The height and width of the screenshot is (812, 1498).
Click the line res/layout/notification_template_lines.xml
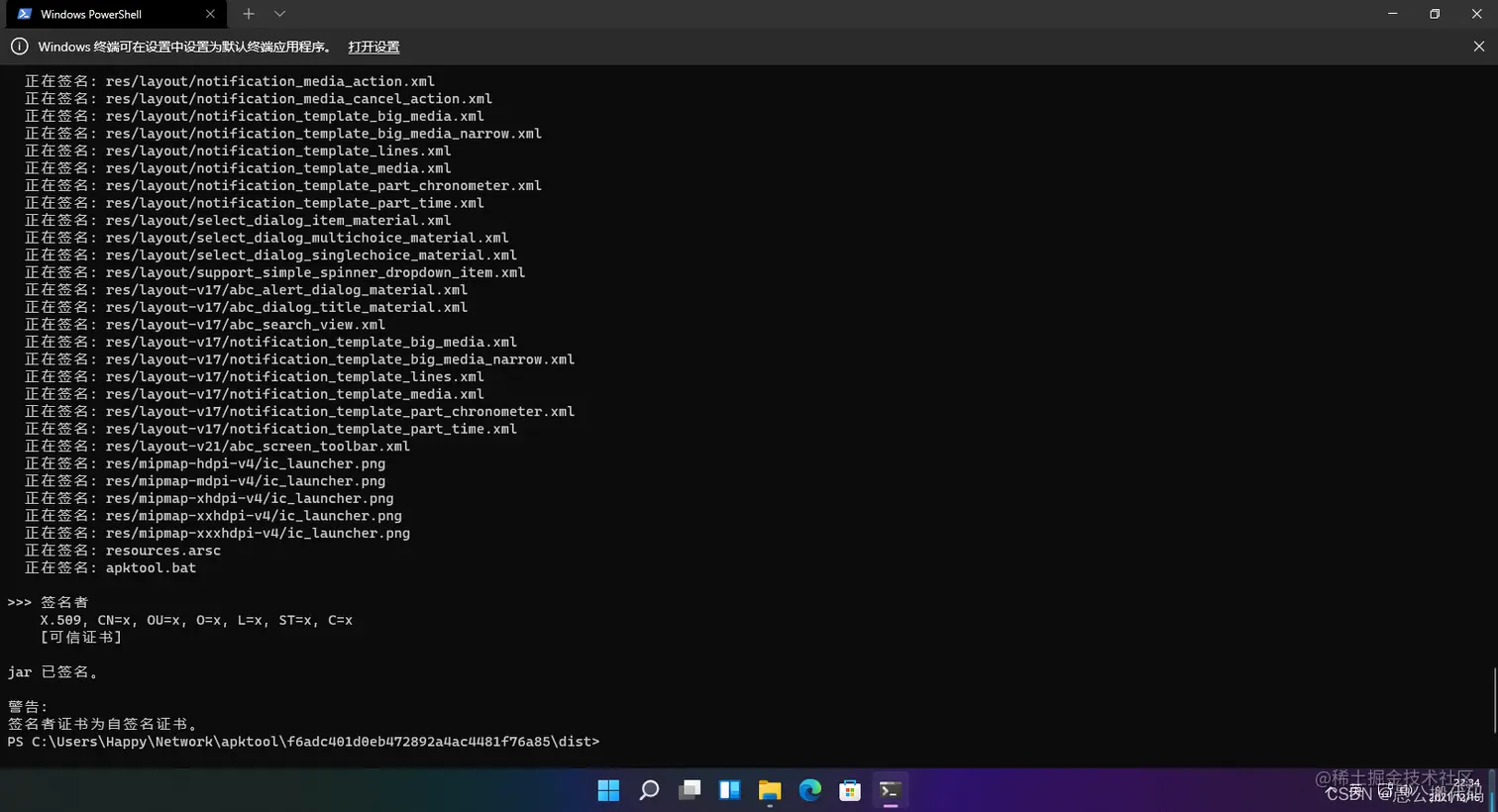(x=238, y=152)
